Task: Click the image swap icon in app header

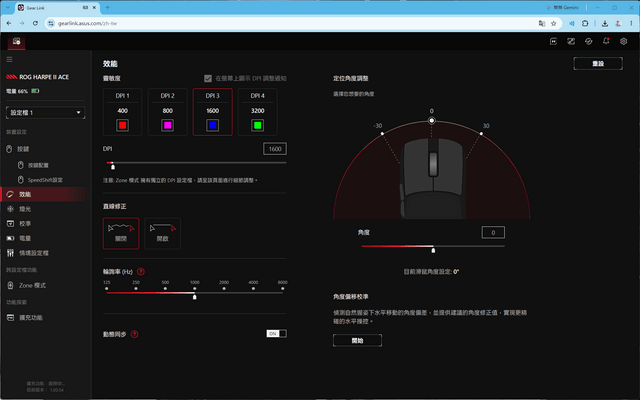Action: (x=571, y=41)
